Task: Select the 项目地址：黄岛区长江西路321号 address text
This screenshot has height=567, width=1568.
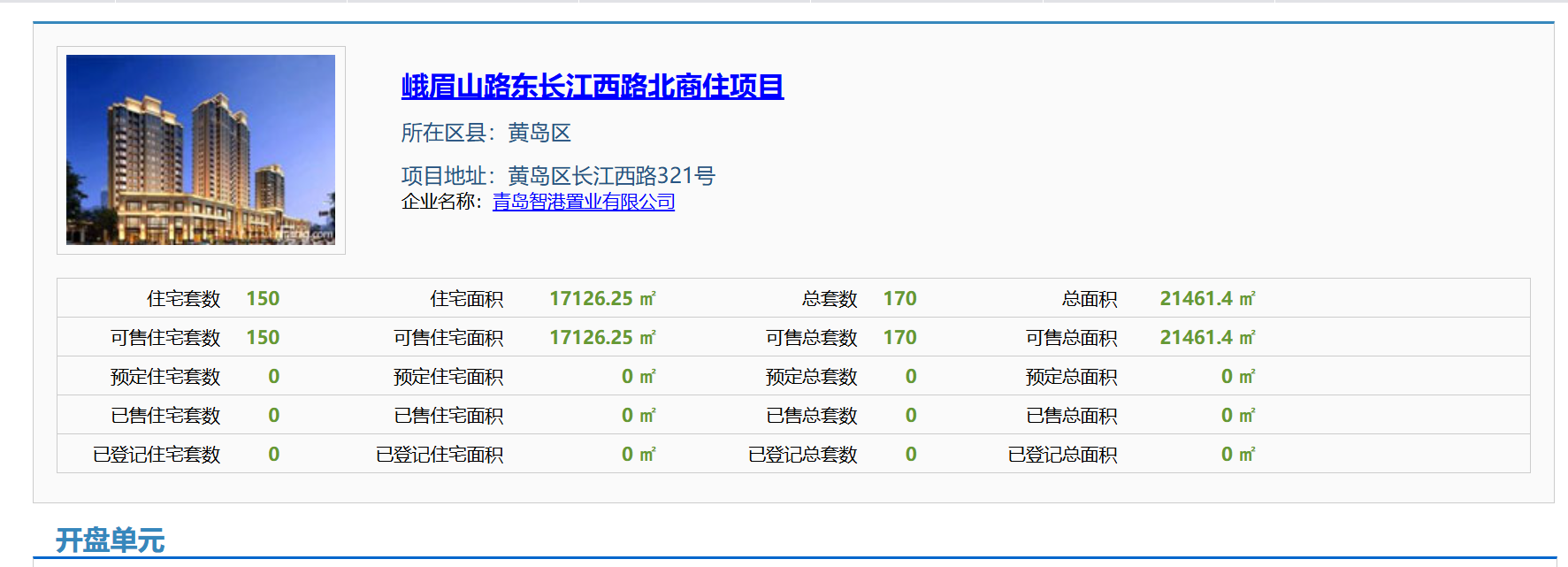Action: [x=558, y=176]
